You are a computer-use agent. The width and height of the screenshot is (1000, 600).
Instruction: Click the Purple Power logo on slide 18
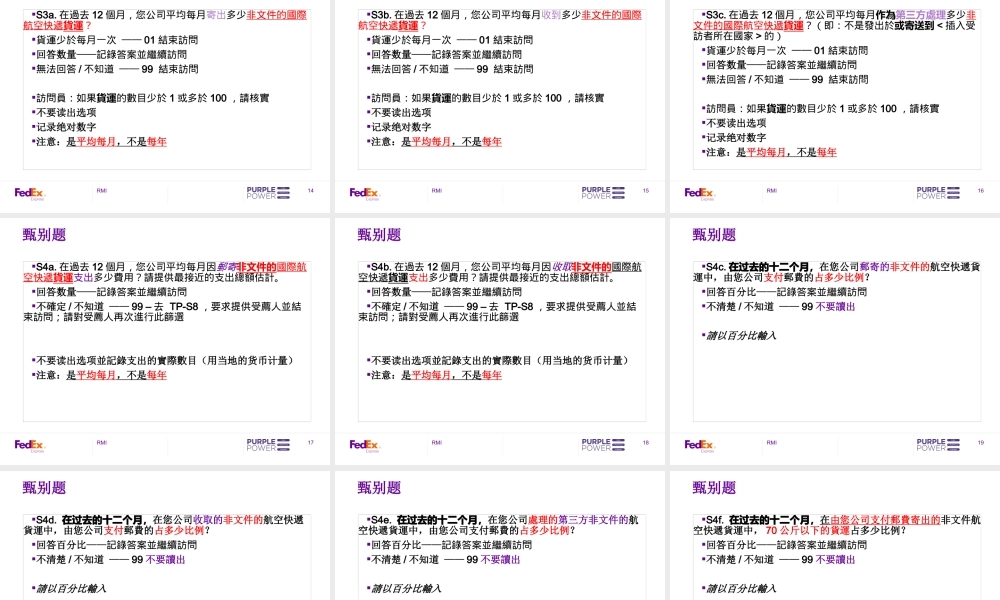[x=603, y=445]
